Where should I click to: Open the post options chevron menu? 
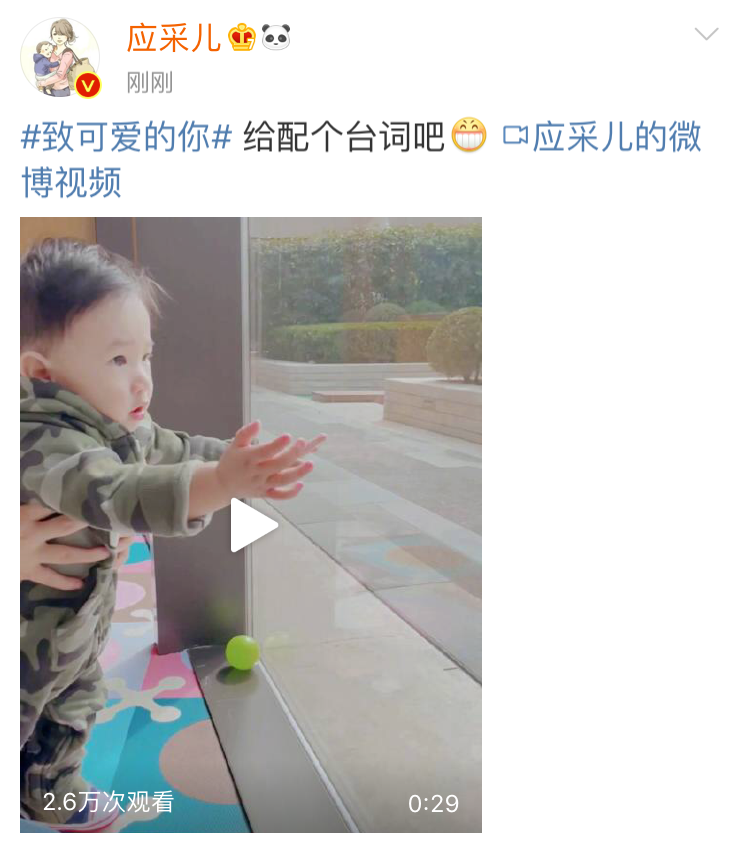(x=706, y=34)
